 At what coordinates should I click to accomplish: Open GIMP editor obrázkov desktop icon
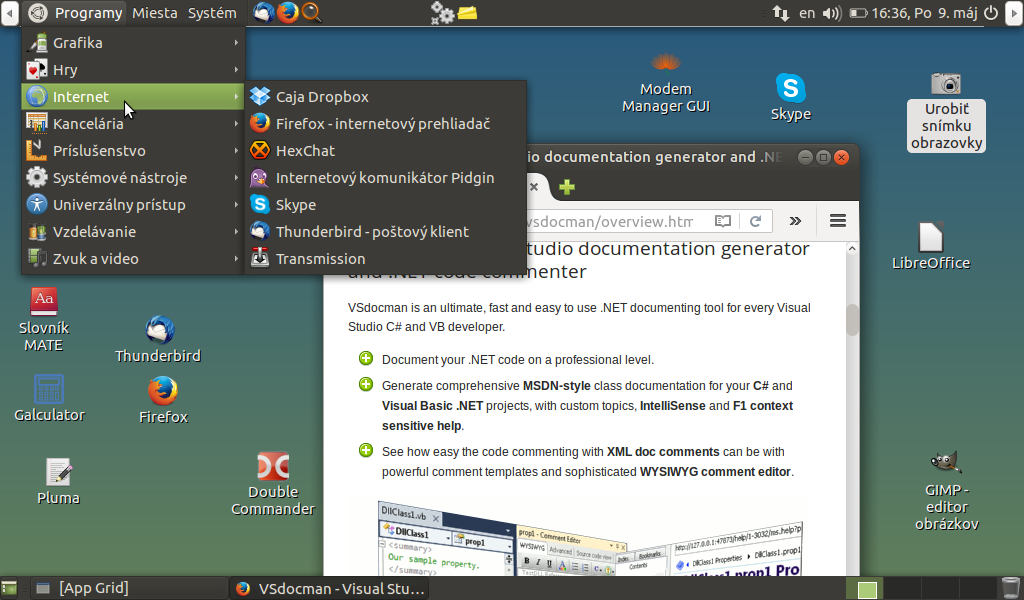[946, 491]
